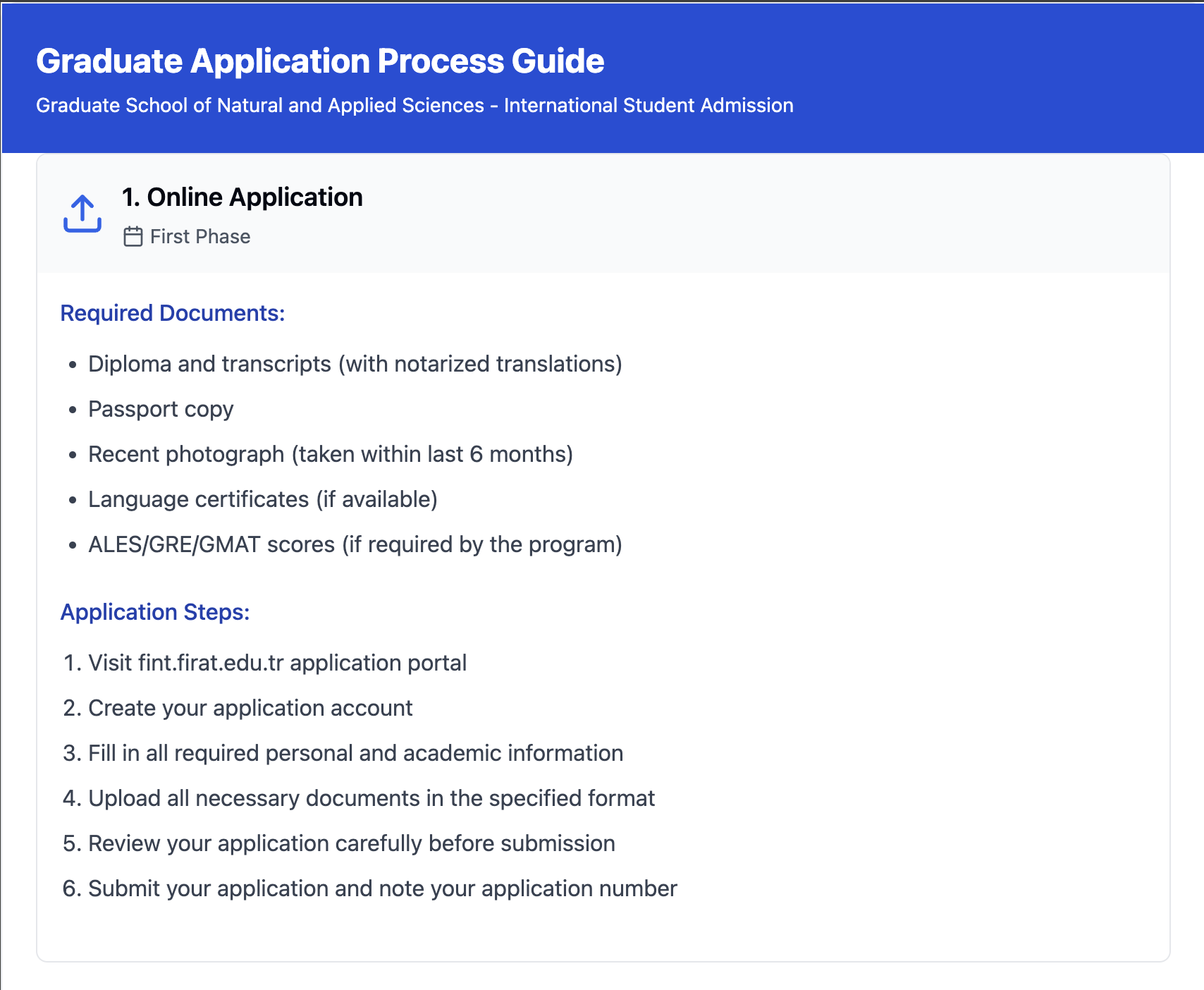The height and width of the screenshot is (990, 1204).
Task: Click the upload icon beside Online Application
Action: tap(82, 214)
